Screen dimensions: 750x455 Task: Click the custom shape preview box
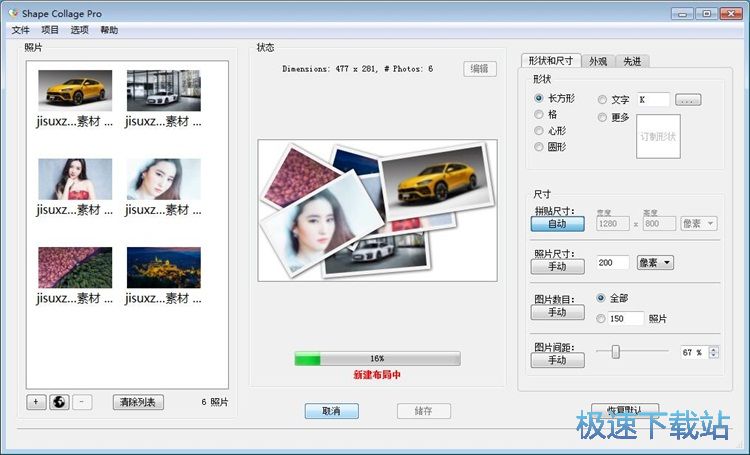click(x=658, y=136)
